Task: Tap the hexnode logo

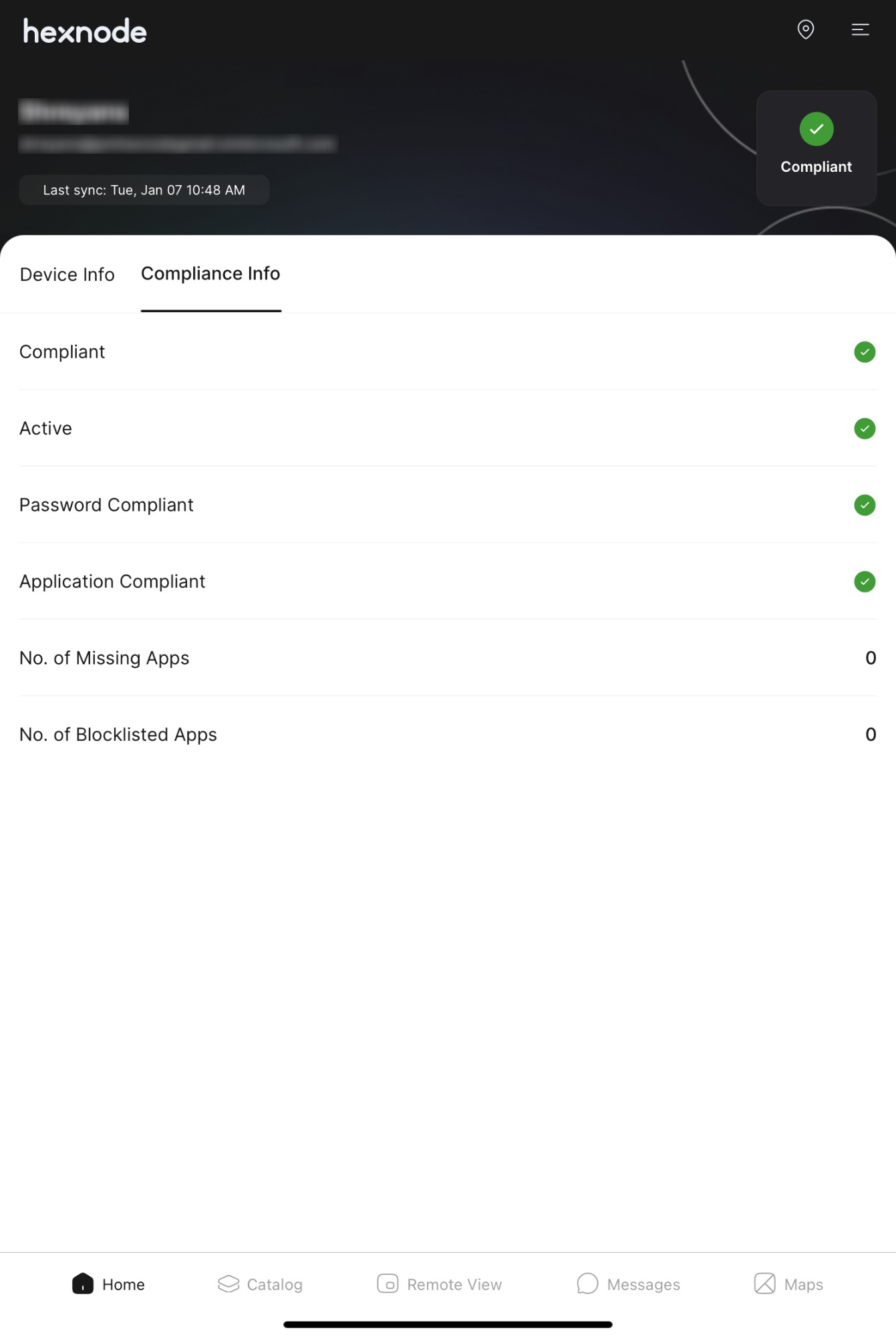Action: 85,31
